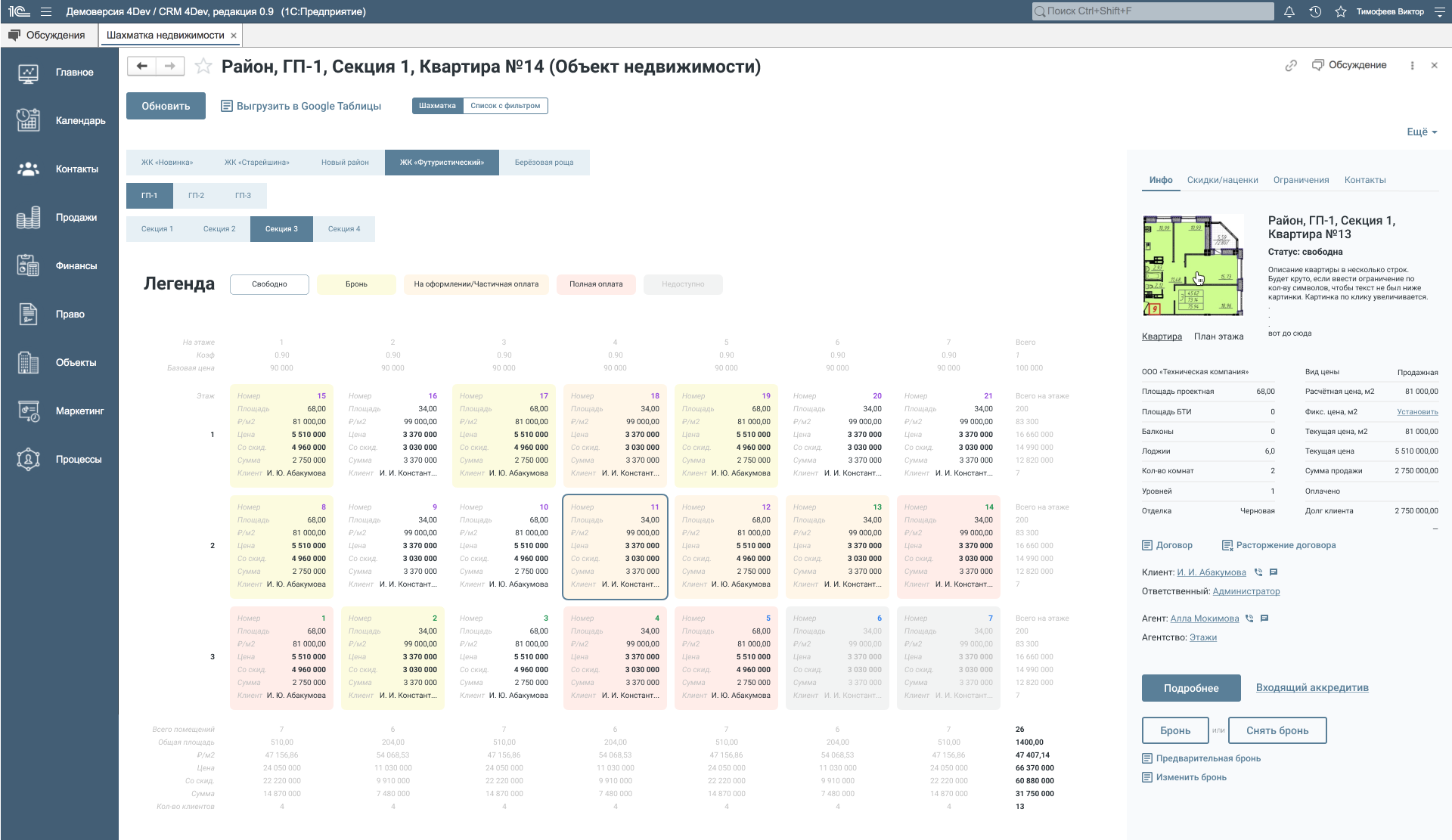Toggle the Полная оплата legend filter
This screenshot has height=840, width=1452.
pos(596,284)
